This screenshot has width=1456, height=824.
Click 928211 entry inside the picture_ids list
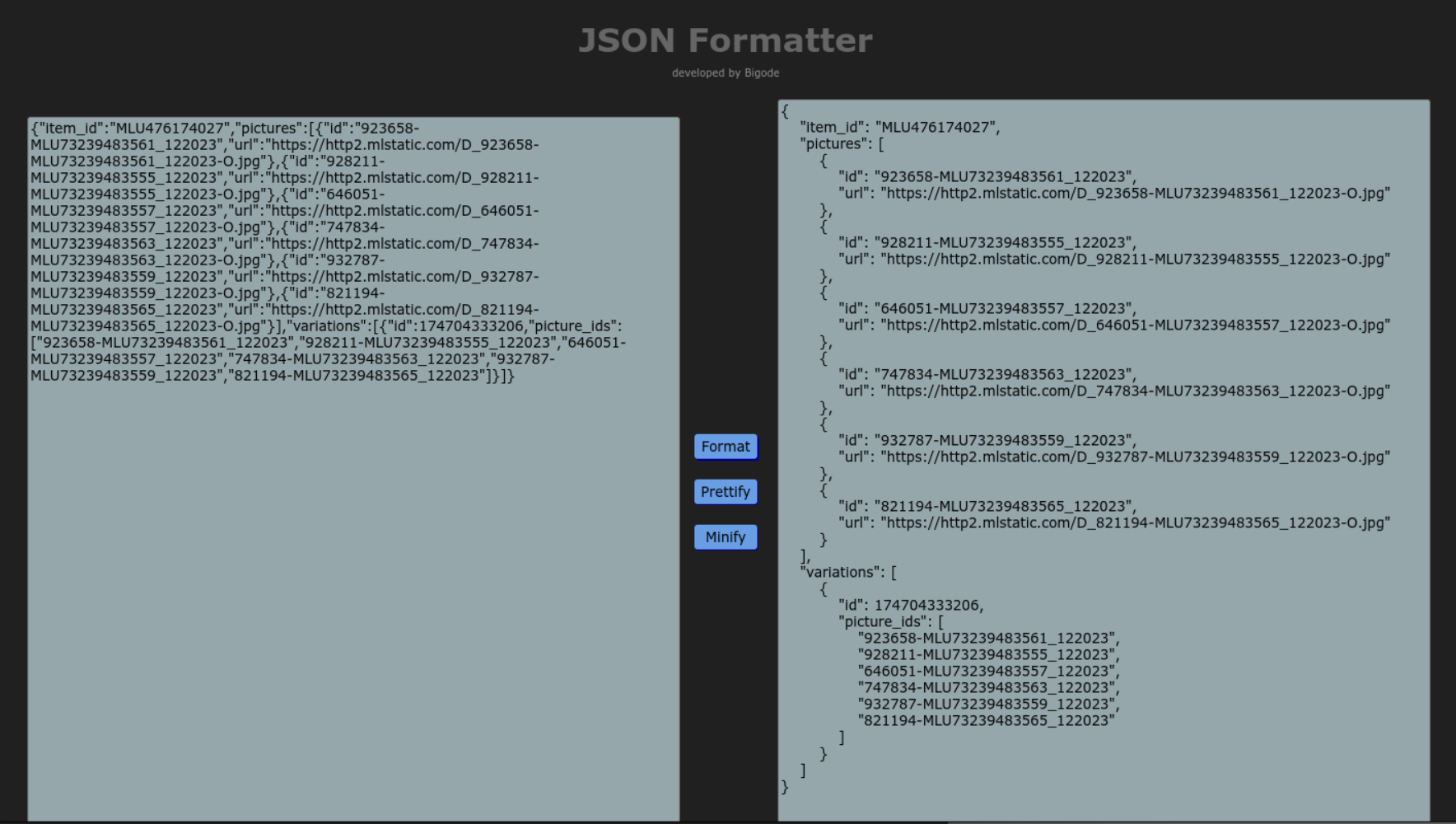(x=988, y=654)
